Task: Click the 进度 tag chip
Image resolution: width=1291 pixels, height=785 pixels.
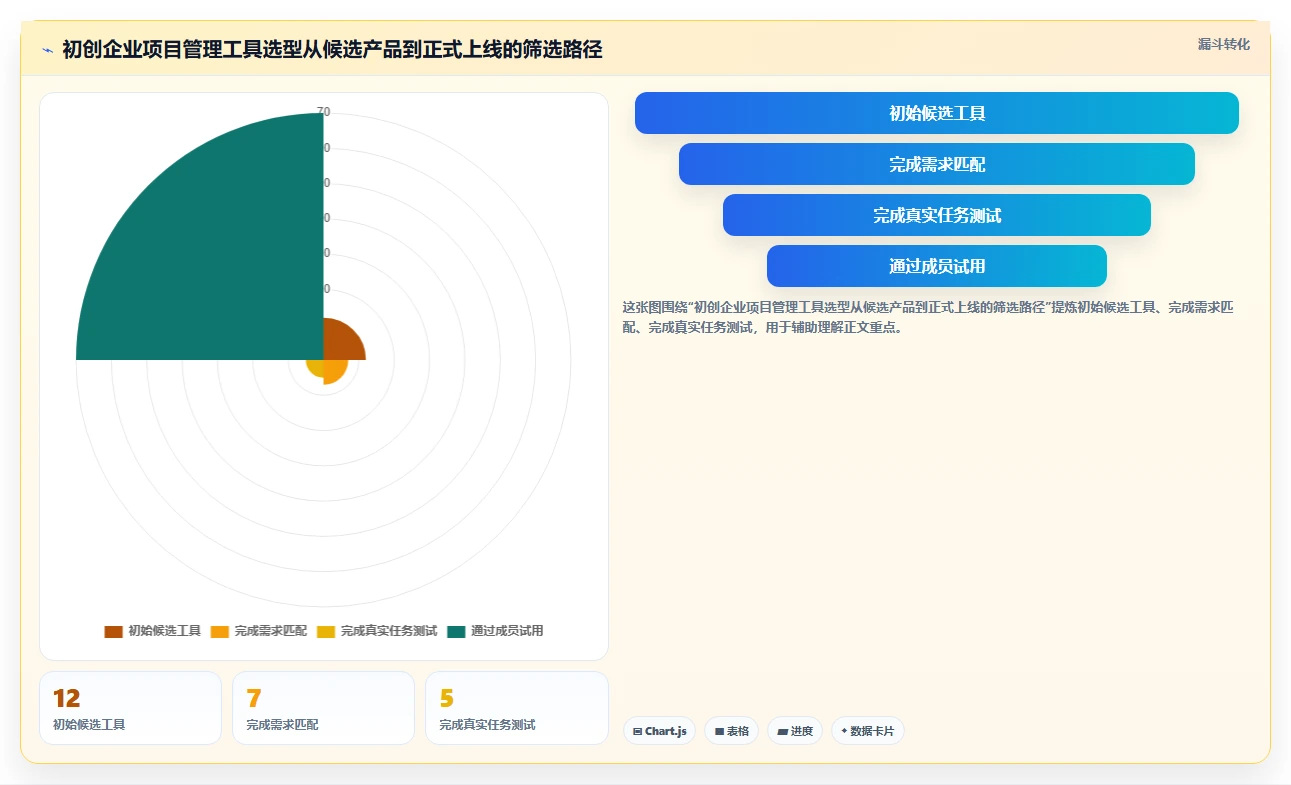Action: (795, 731)
